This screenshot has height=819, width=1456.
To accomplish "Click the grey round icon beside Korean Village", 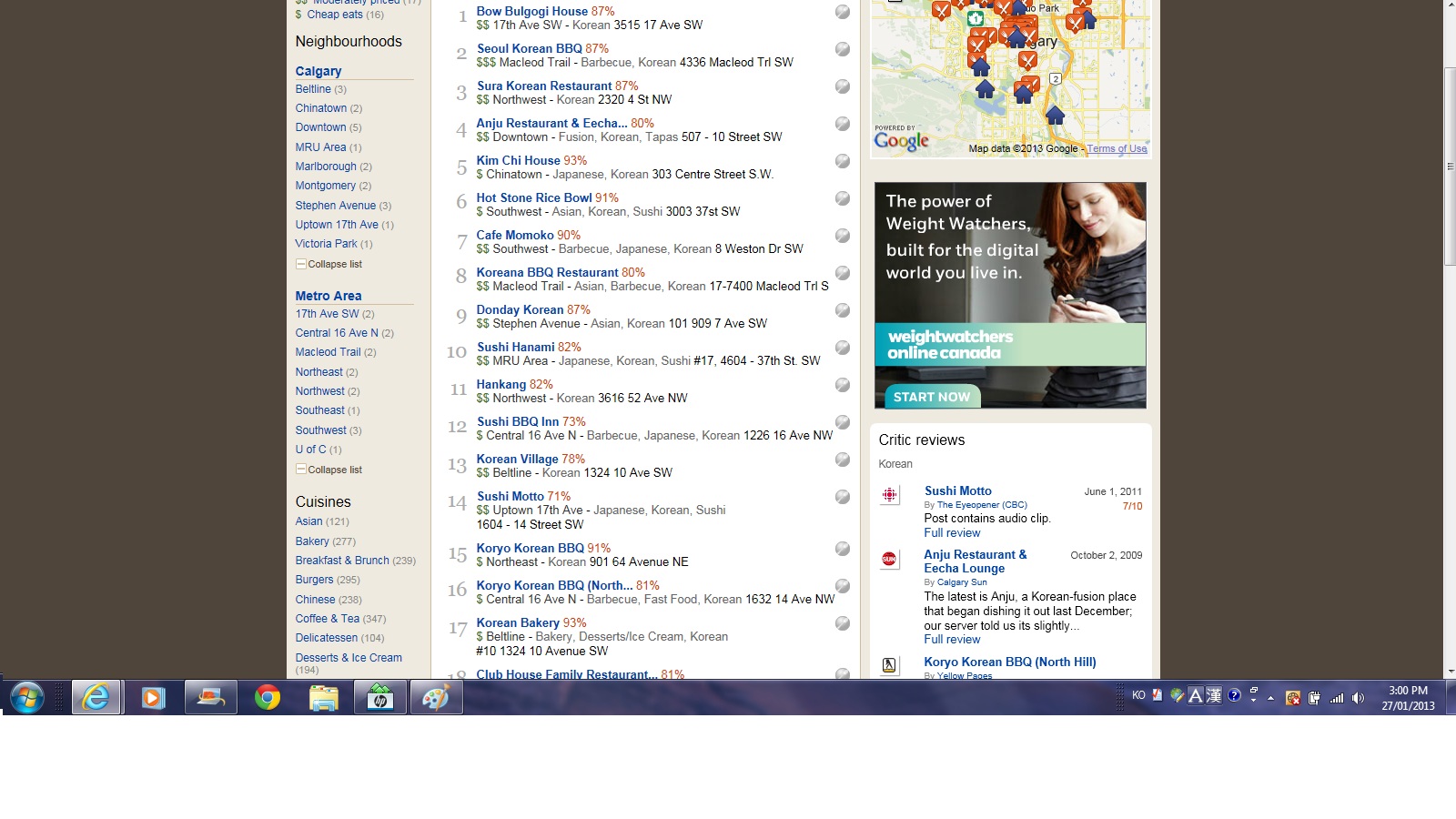I will point(843,460).
